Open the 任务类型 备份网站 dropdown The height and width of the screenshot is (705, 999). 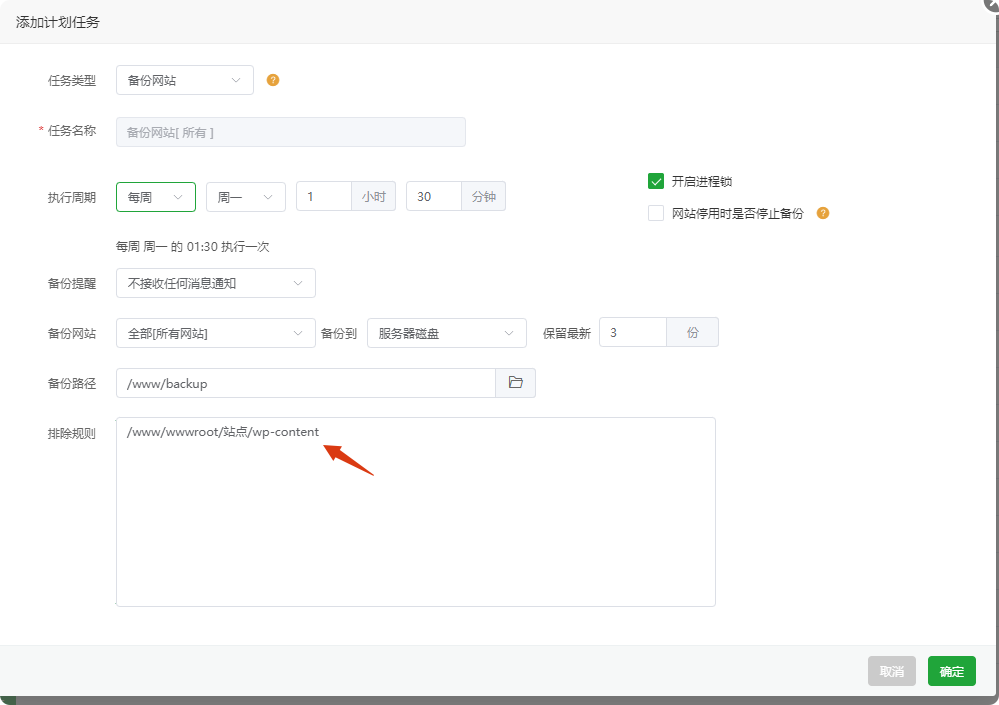pyautogui.click(x=185, y=80)
